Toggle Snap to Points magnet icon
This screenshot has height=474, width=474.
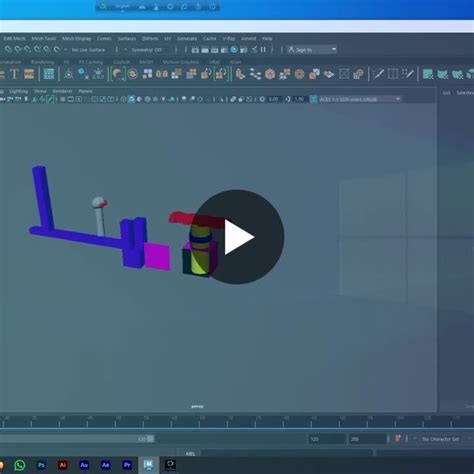(x=27, y=50)
